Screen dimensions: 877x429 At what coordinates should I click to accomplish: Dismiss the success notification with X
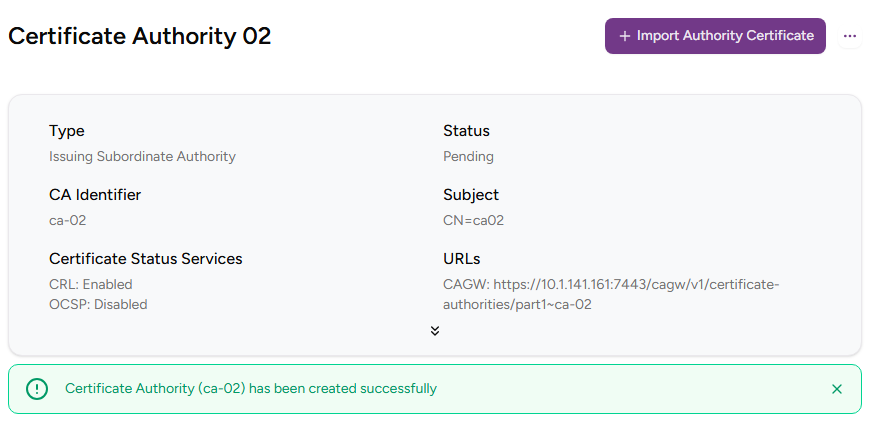click(837, 389)
